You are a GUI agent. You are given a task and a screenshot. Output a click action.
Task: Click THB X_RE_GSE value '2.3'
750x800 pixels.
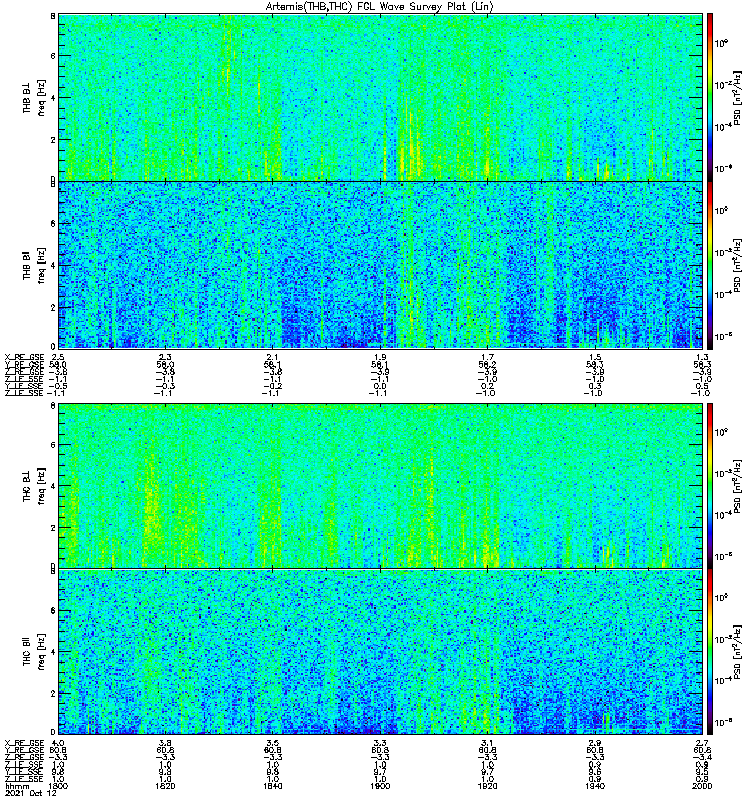click(x=165, y=357)
